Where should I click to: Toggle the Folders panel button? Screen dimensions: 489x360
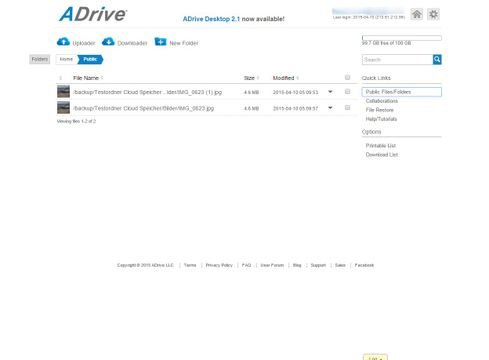pyautogui.click(x=40, y=59)
